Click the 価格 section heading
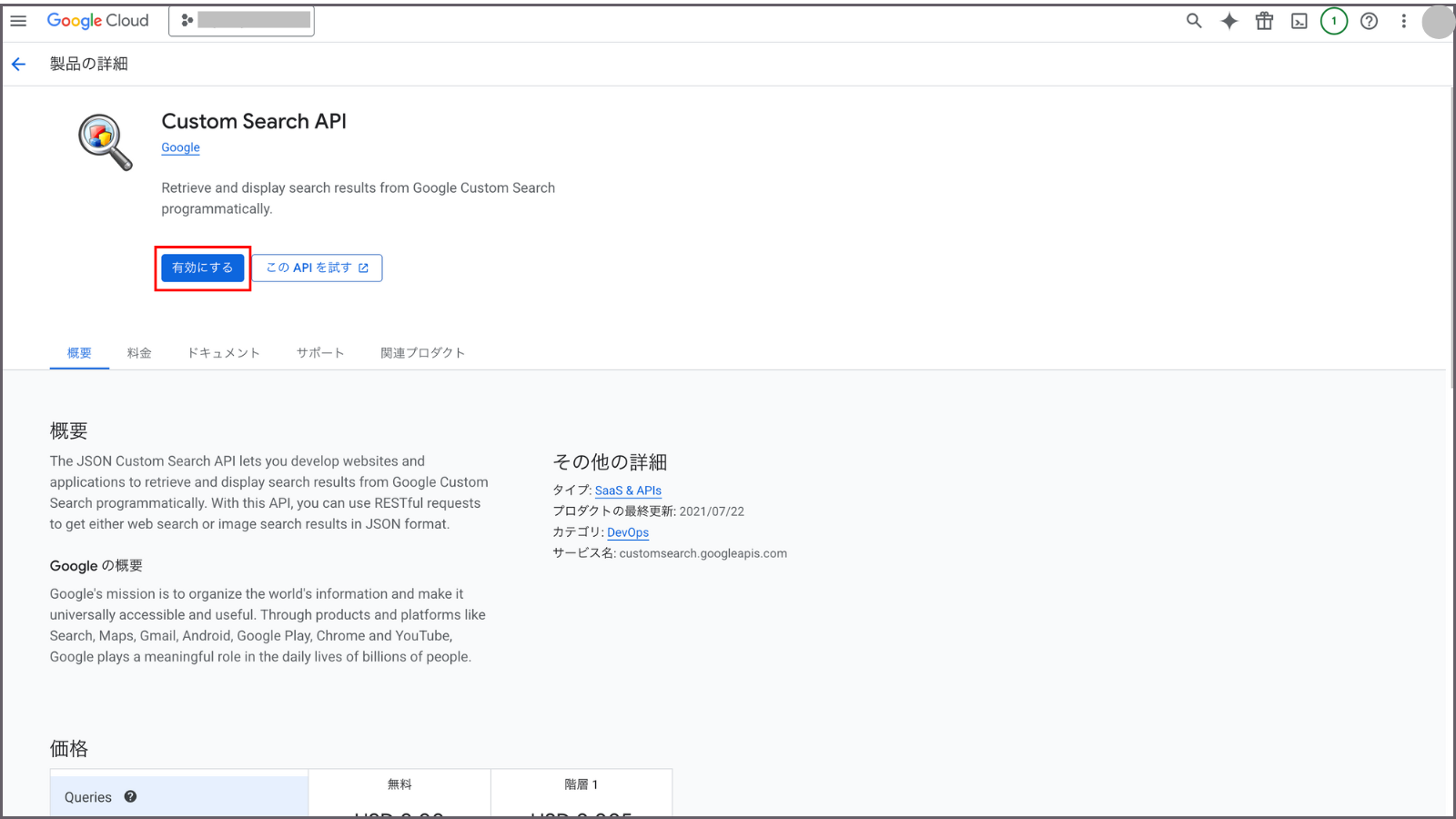1456x819 pixels. 69,749
